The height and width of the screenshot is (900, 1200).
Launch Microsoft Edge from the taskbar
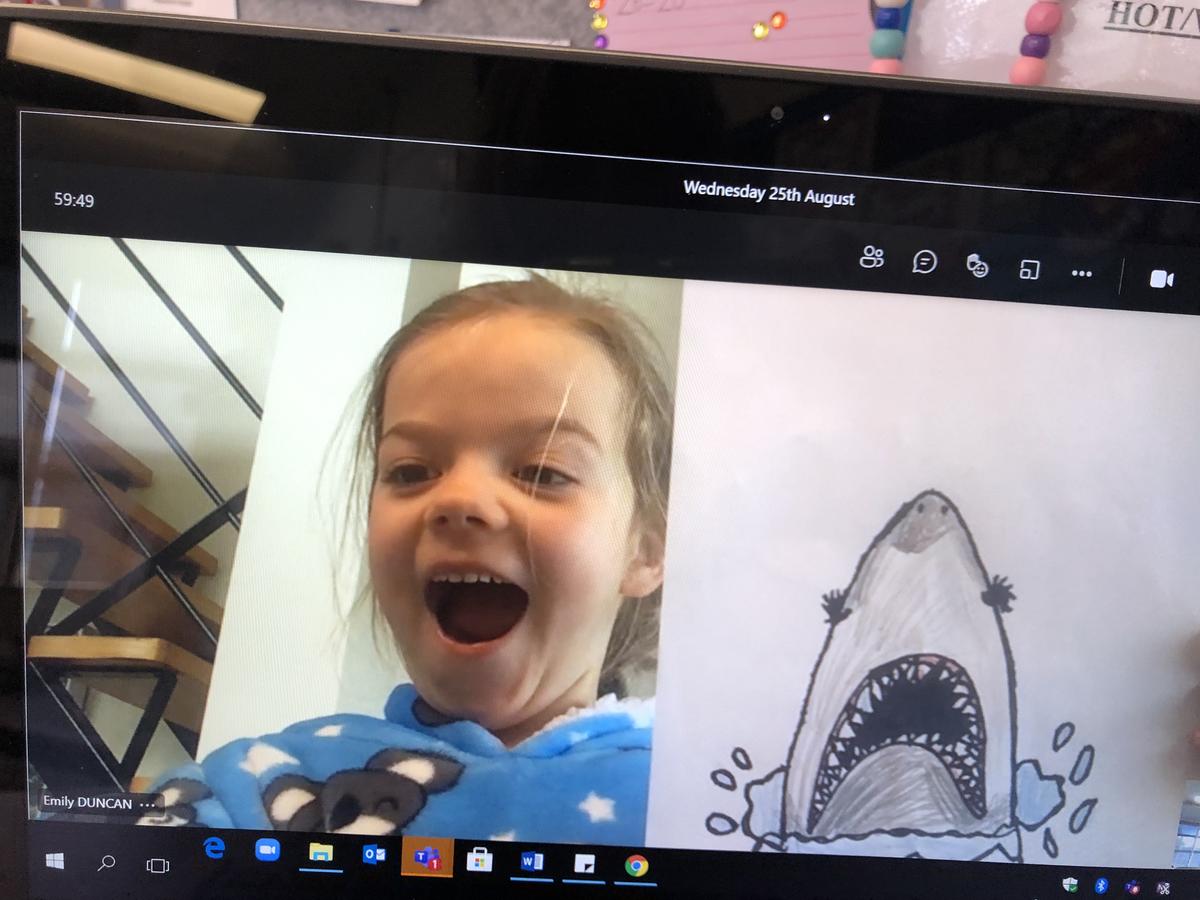point(214,848)
